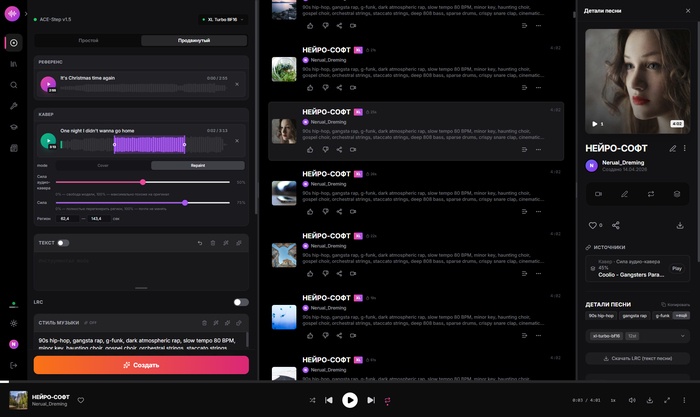Viewport: 700px width, 417px height.
Task: Play the One night I didn't wanna go home cover
Action: (48, 141)
